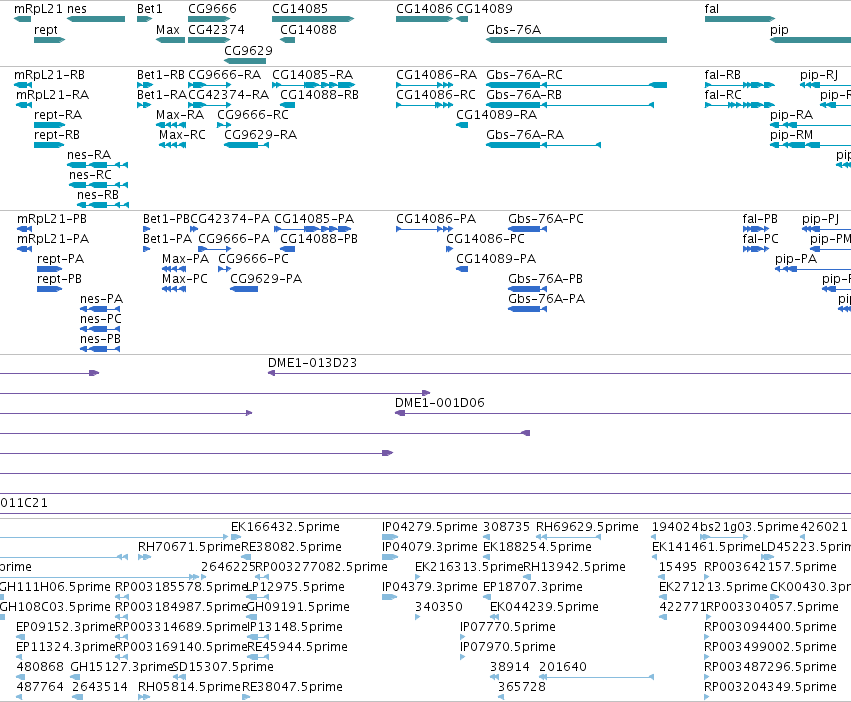Select EST label 201640

pyautogui.click(x=563, y=667)
